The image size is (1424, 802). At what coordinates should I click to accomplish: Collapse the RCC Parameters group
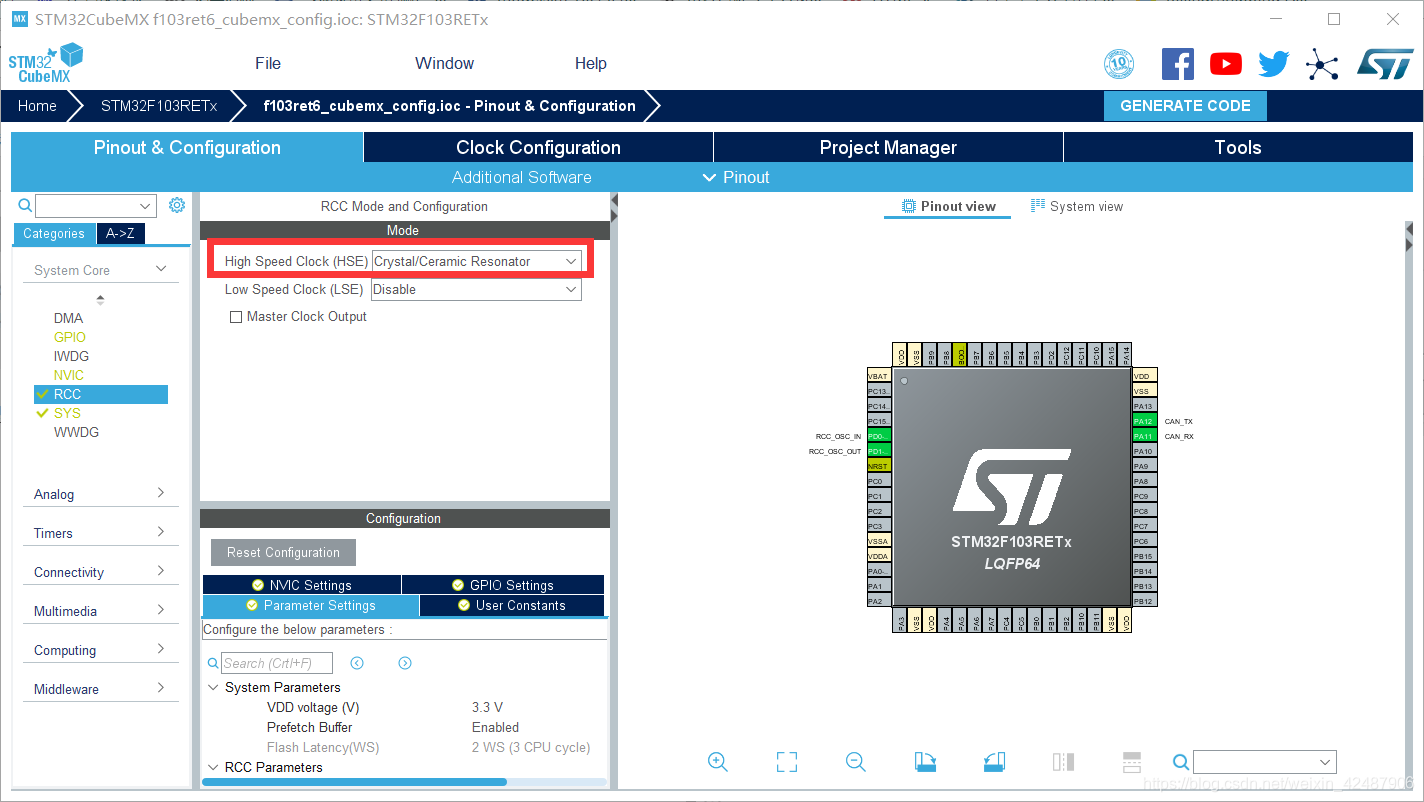pos(213,767)
